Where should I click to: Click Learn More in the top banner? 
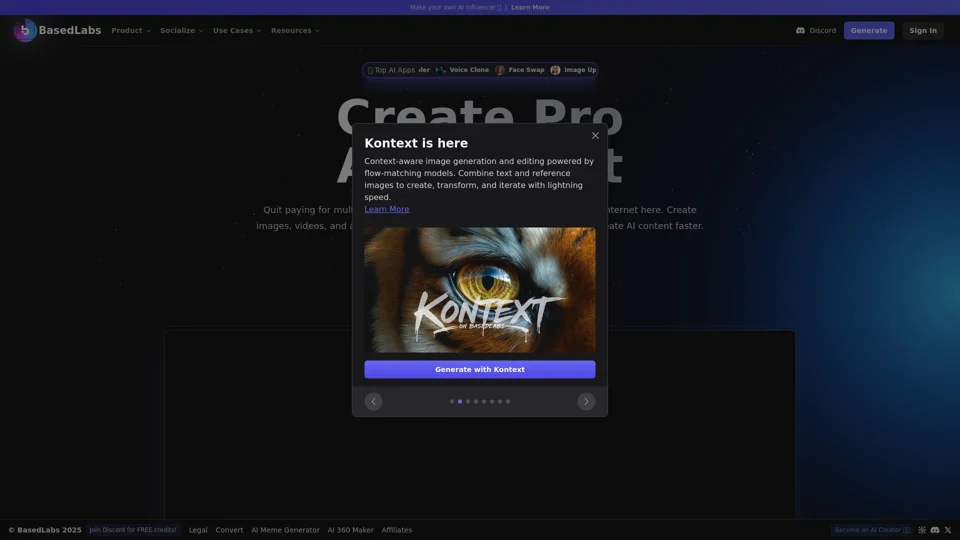click(530, 7)
